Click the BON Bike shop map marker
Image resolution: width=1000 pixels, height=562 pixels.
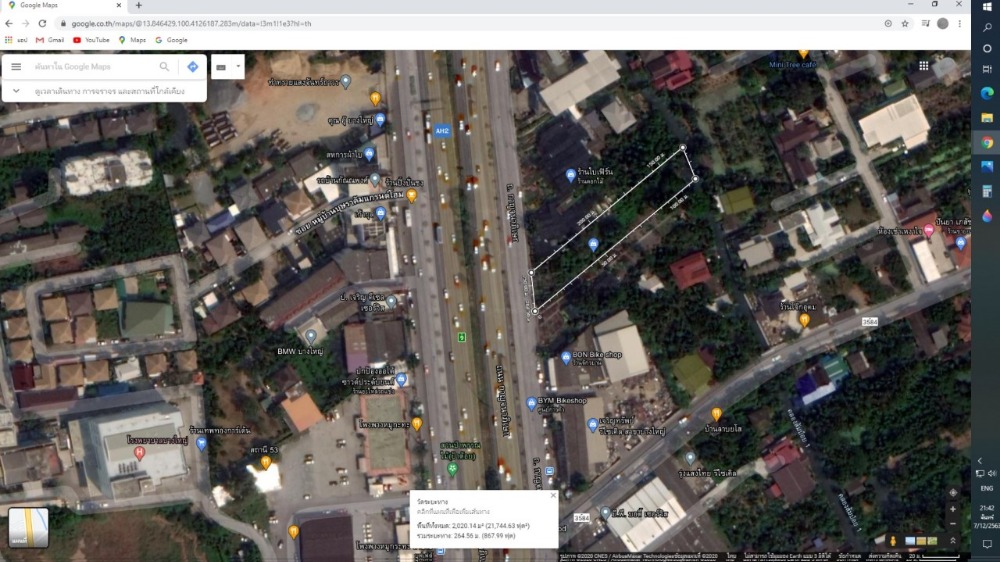click(567, 355)
